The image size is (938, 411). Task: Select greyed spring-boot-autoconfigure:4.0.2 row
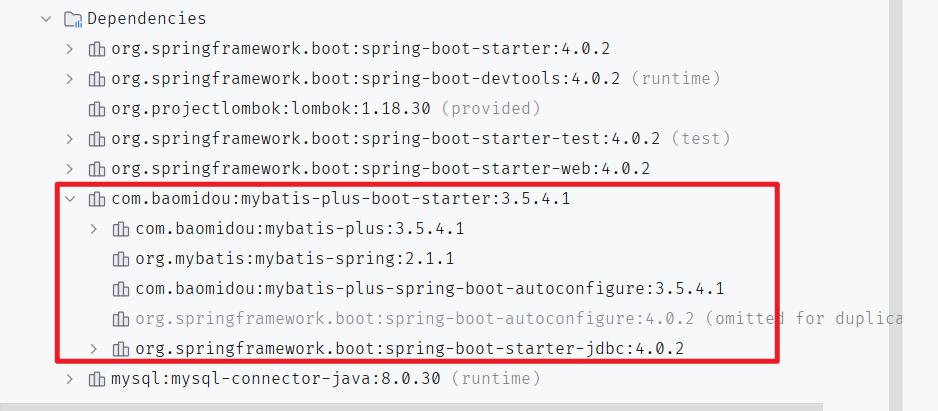(x=518, y=318)
